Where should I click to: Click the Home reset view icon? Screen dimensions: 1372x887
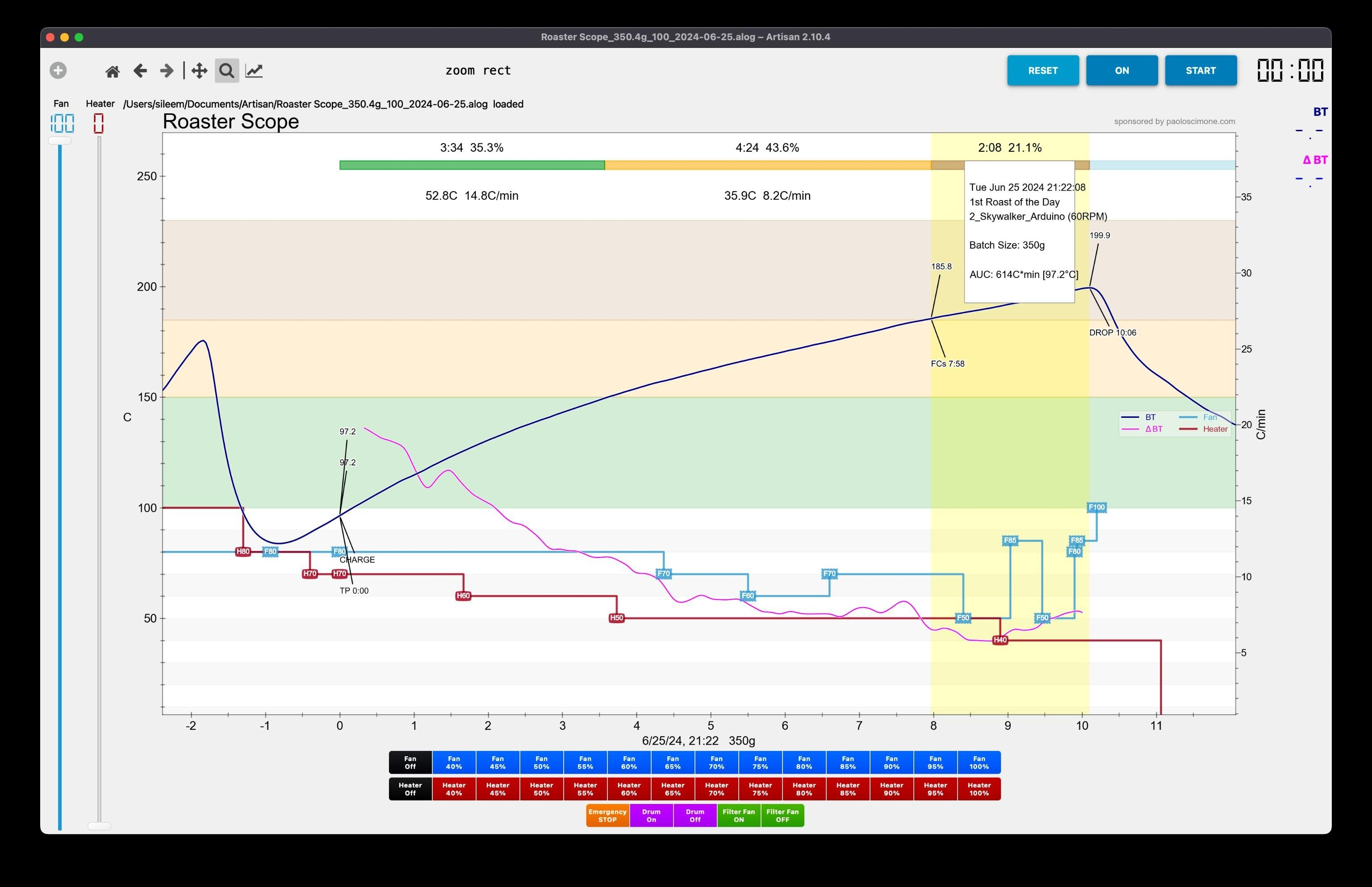coord(113,71)
